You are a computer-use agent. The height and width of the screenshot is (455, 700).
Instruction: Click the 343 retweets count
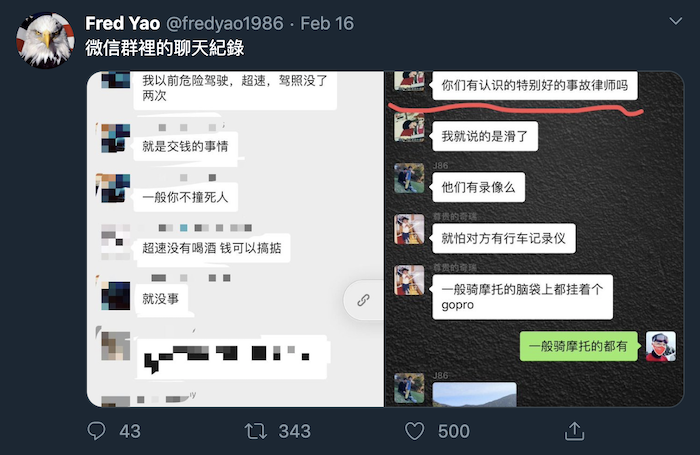pos(295,431)
